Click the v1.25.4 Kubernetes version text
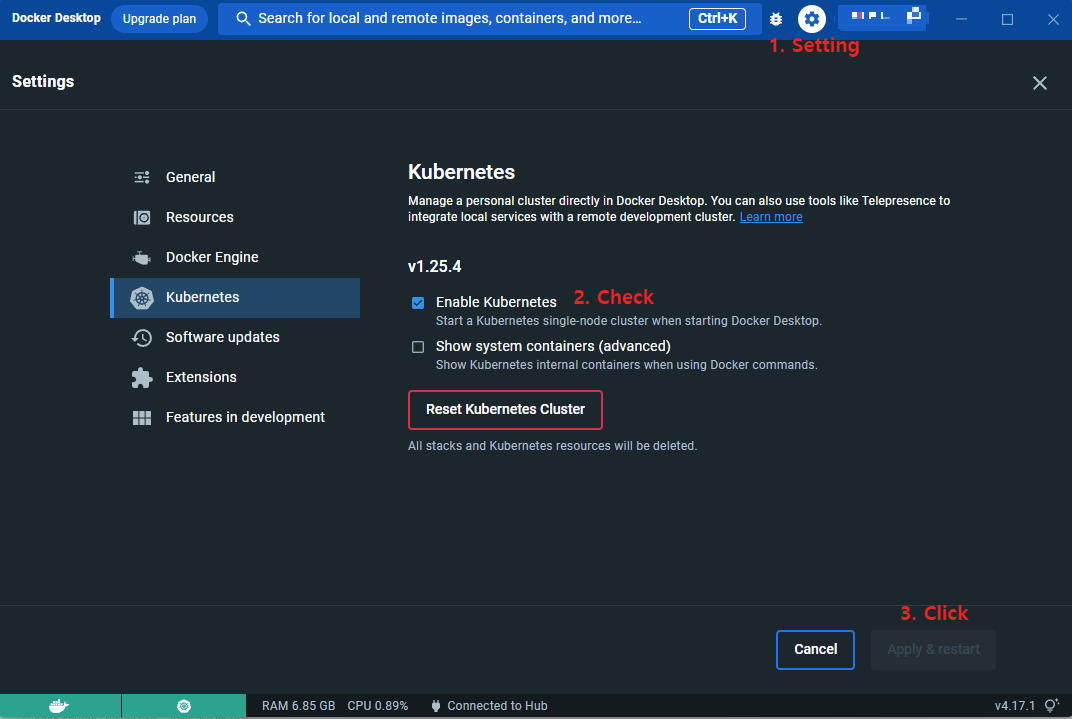 (435, 267)
